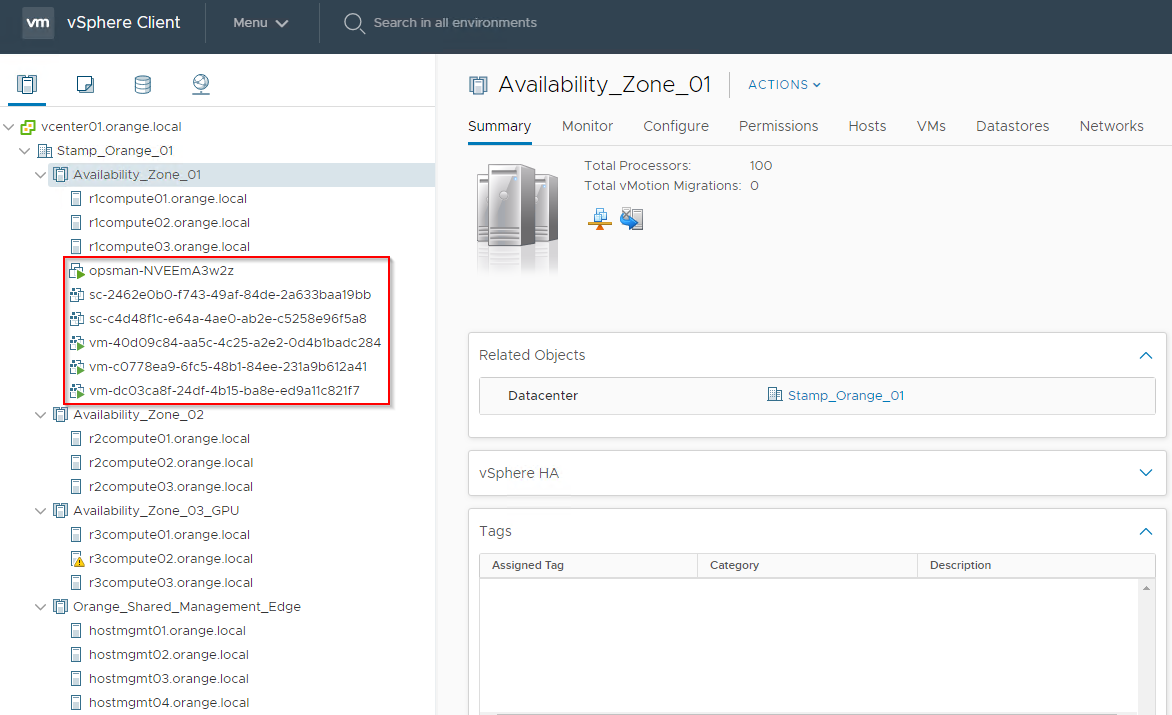1172x715 pixels.
Task: Switch to the VMs and Templates inventory view
Action: (x=85, y=86)
